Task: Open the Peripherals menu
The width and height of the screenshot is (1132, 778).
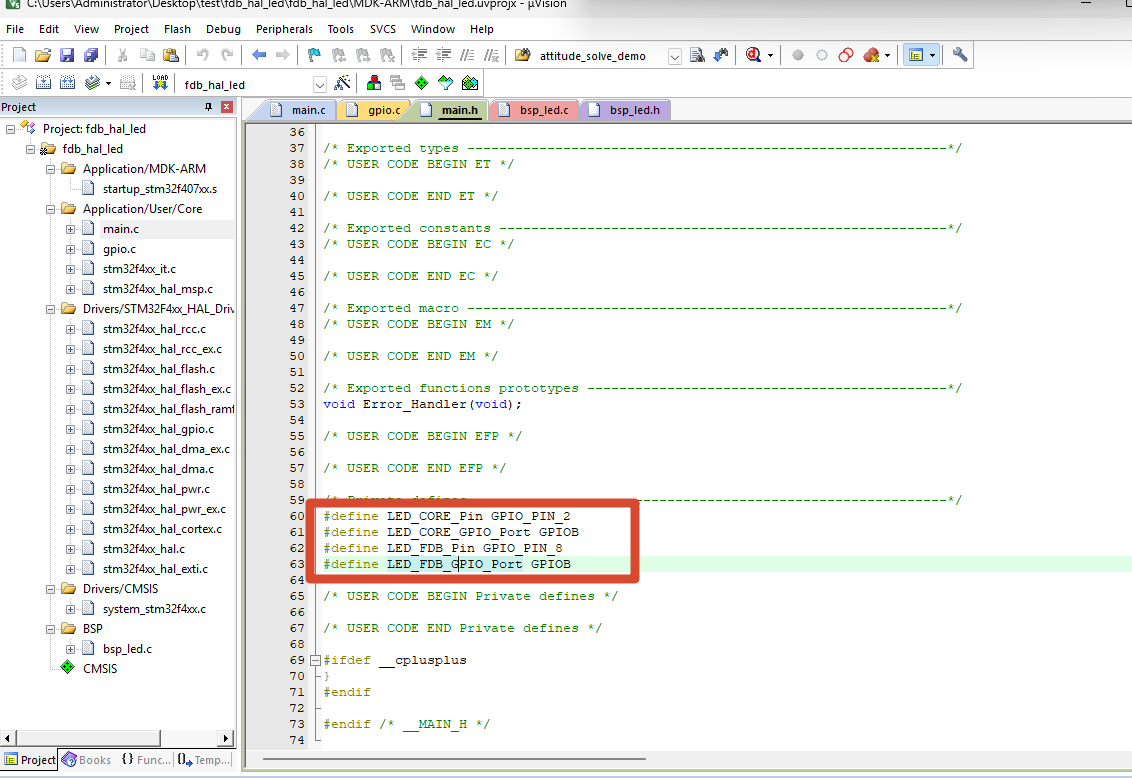Action: (284, 29)
